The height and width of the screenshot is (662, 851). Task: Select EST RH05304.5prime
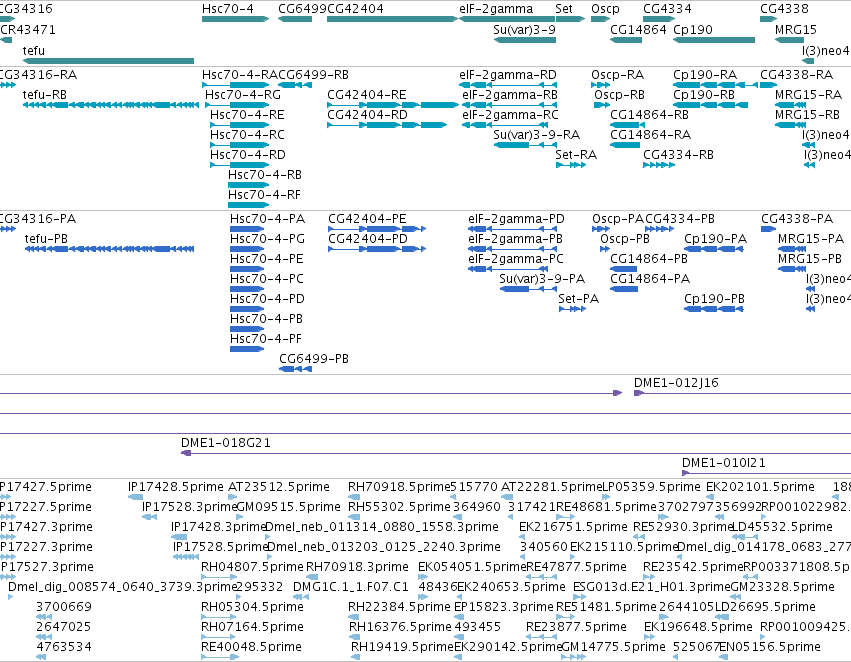click(219, 617)
